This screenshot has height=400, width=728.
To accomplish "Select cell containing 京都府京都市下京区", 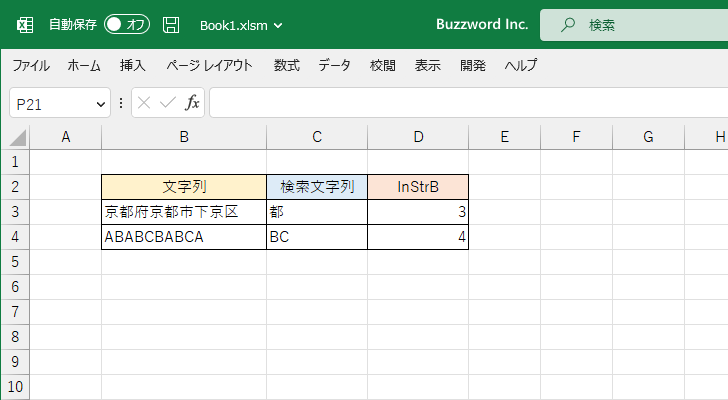I will pyautogui.click(x=184, y=212).
